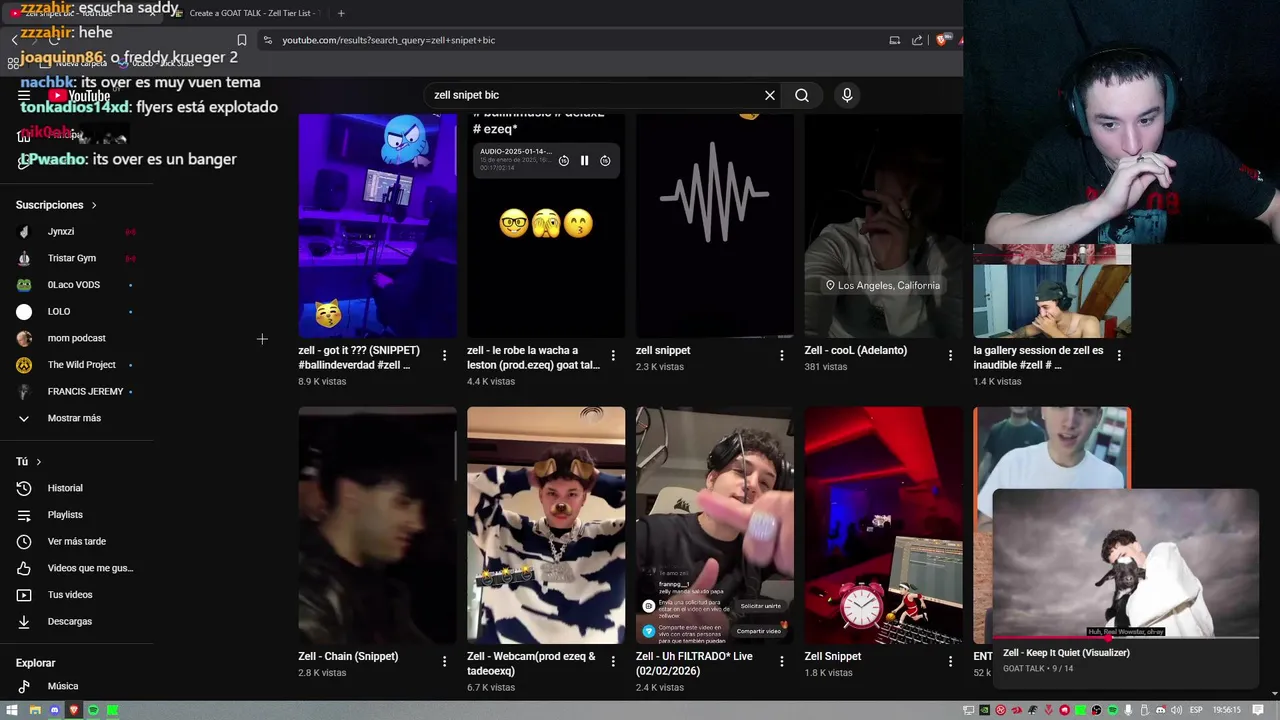Start voice search with the microphone
The height and width of the screenshot is (720, 1280).
(x=847, y=95)
